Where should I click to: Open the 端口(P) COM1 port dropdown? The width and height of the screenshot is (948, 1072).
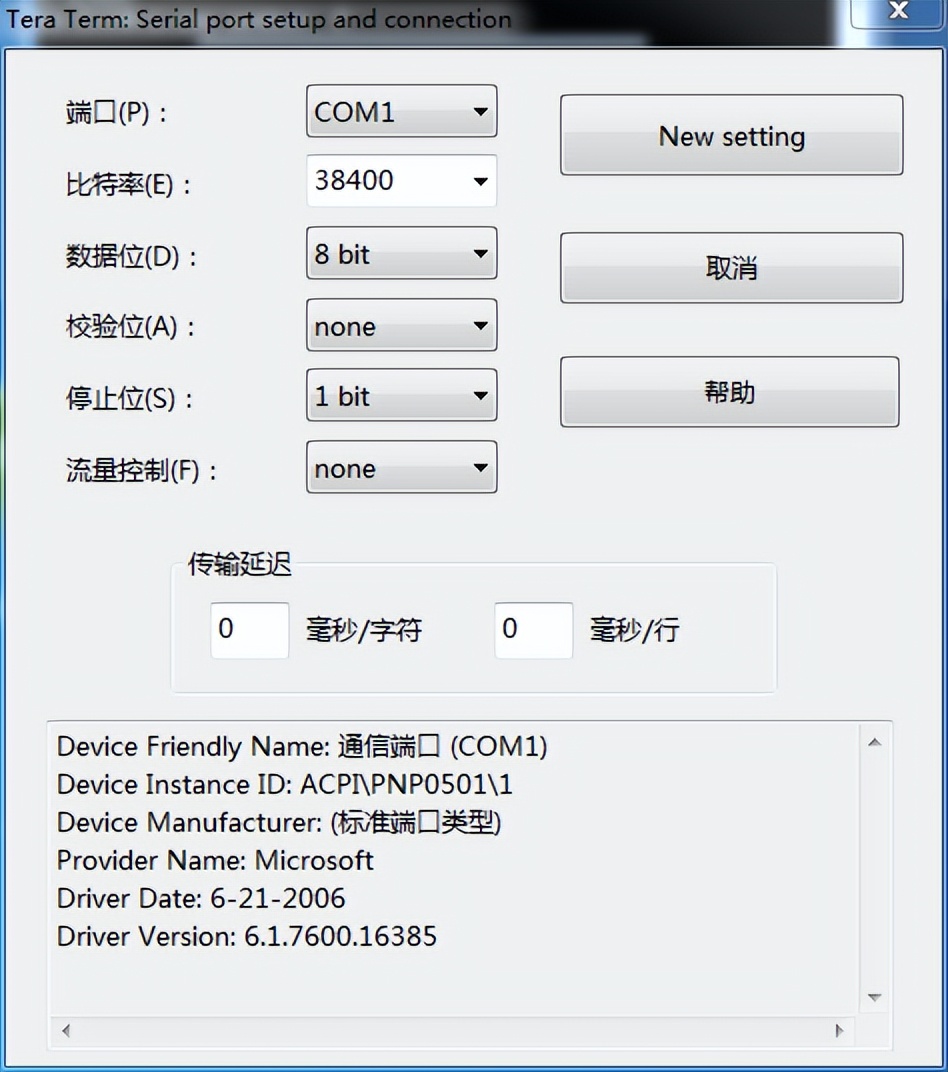[400, 112]
